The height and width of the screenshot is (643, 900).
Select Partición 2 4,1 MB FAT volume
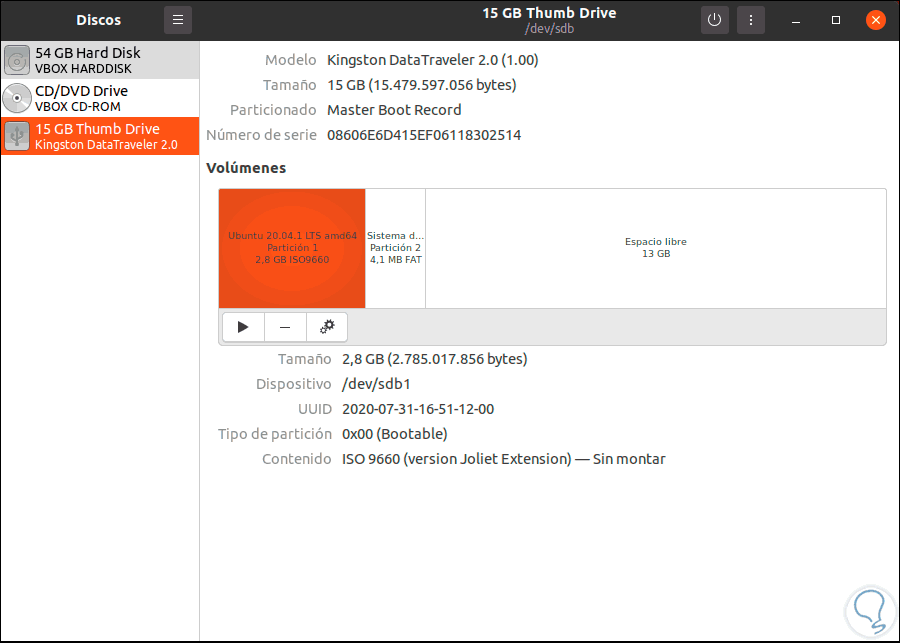coord(395,248)
